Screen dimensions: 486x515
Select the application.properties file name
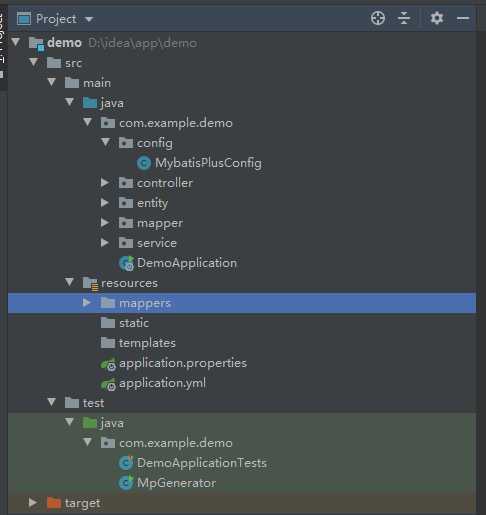tap(183, 363)
